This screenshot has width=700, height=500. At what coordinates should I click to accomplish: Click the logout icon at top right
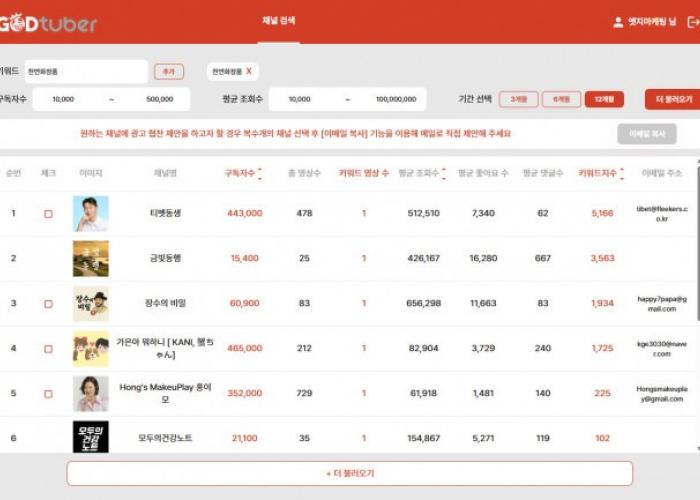point(693,21)
